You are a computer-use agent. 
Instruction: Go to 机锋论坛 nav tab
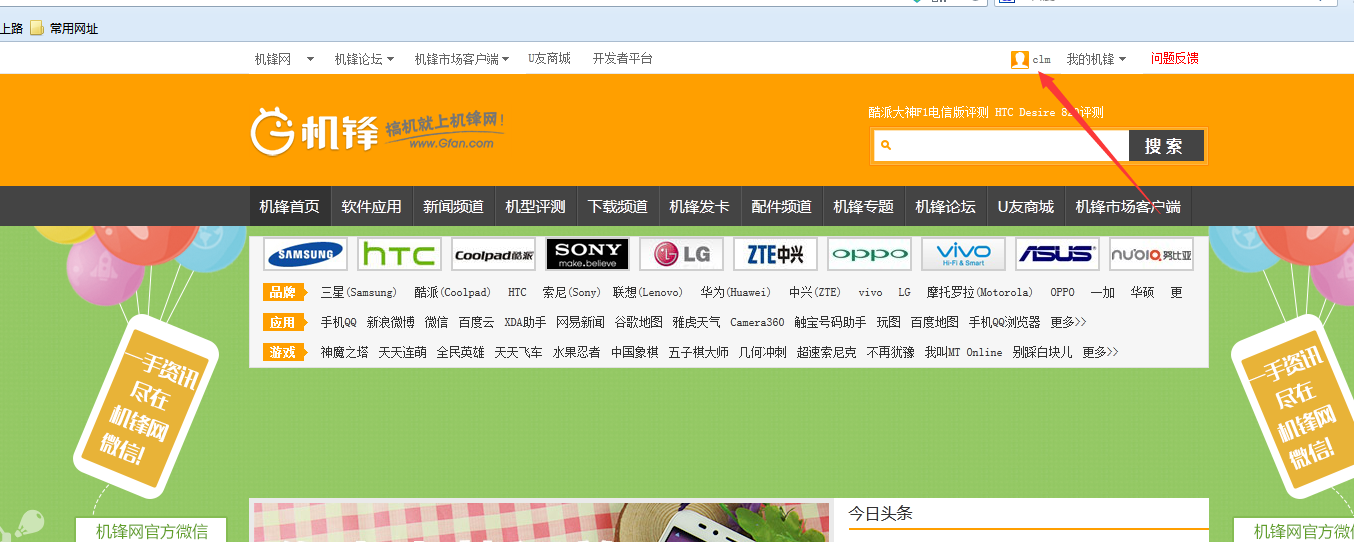[945, 206]
